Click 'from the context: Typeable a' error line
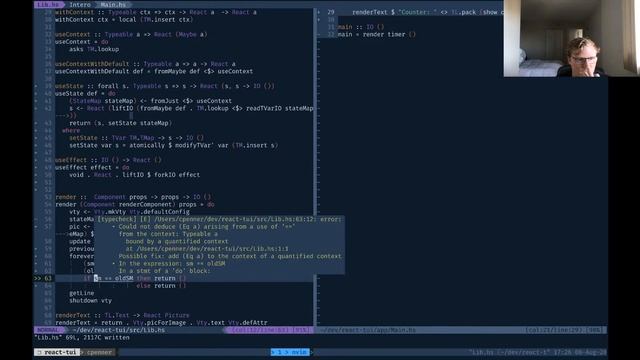This screenshot has height=360, width=640. tap(168, 234)
